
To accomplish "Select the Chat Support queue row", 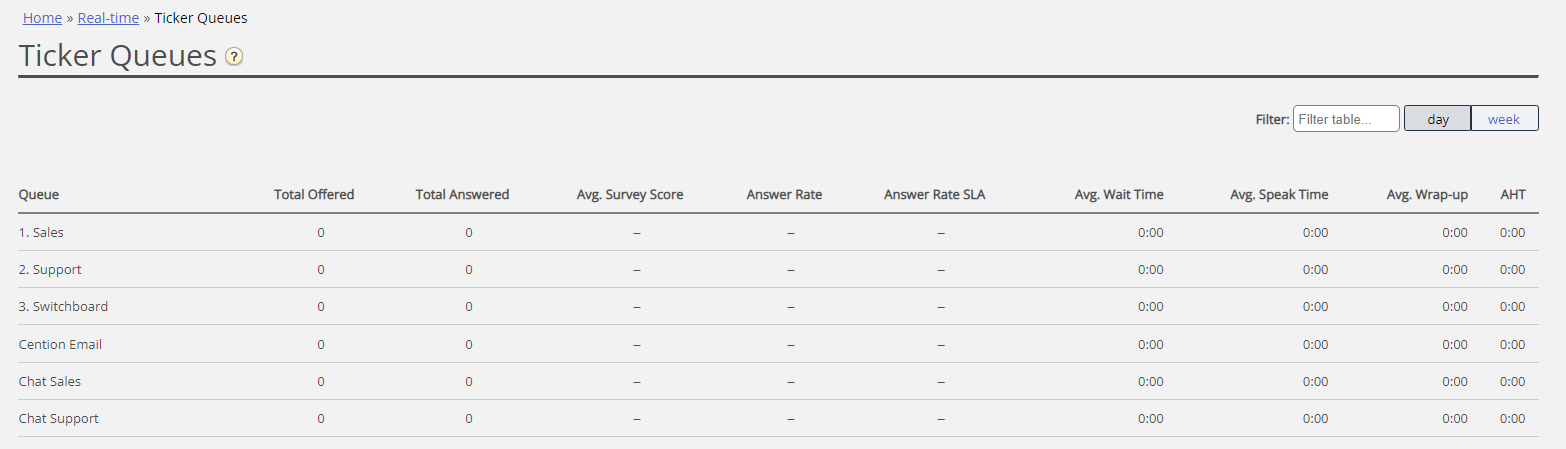I will pyautogui.click(x=59, y=419).
